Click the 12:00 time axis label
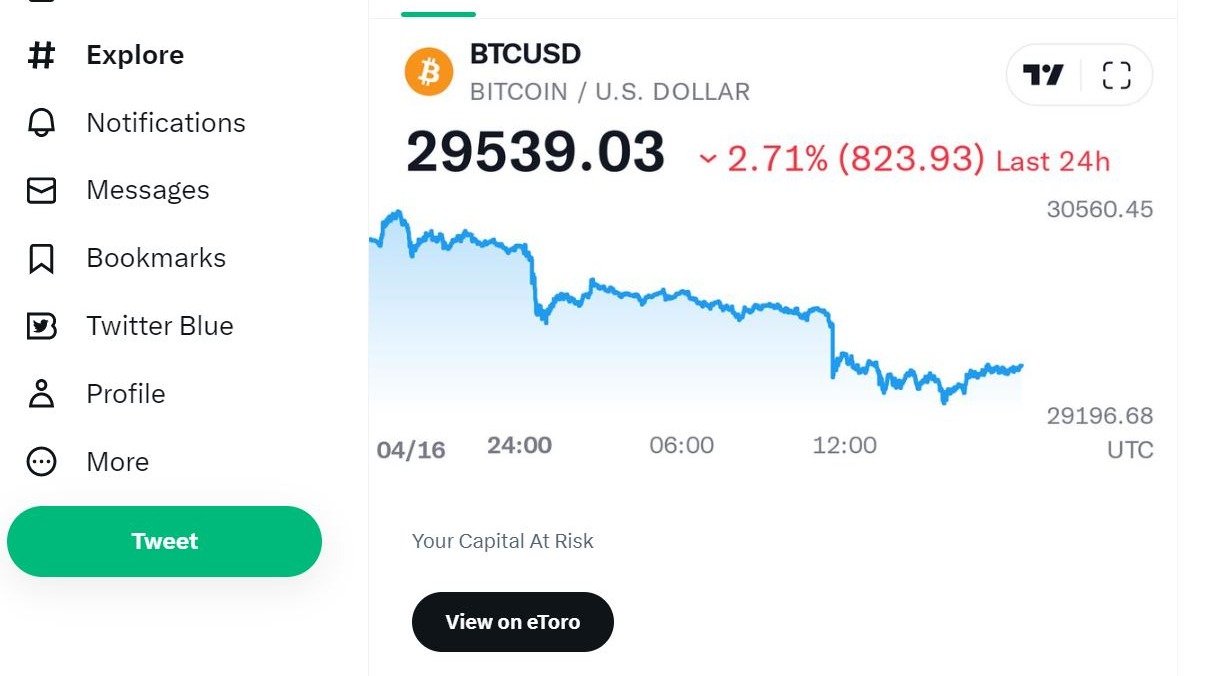1217x676 pixels. pos(844,445)
